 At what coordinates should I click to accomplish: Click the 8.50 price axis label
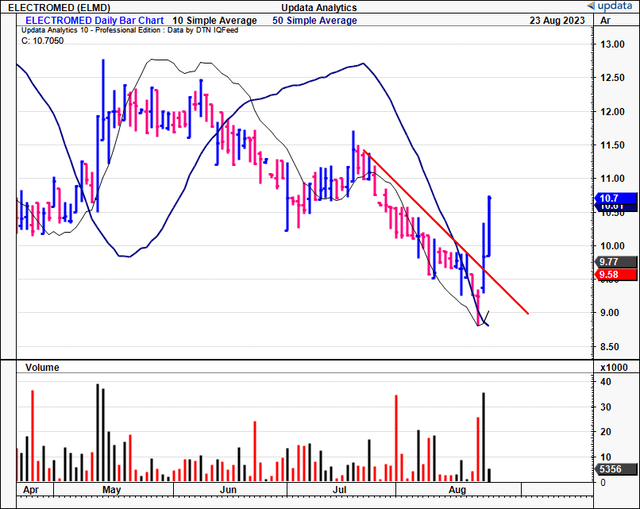click(x=609, y=347)
